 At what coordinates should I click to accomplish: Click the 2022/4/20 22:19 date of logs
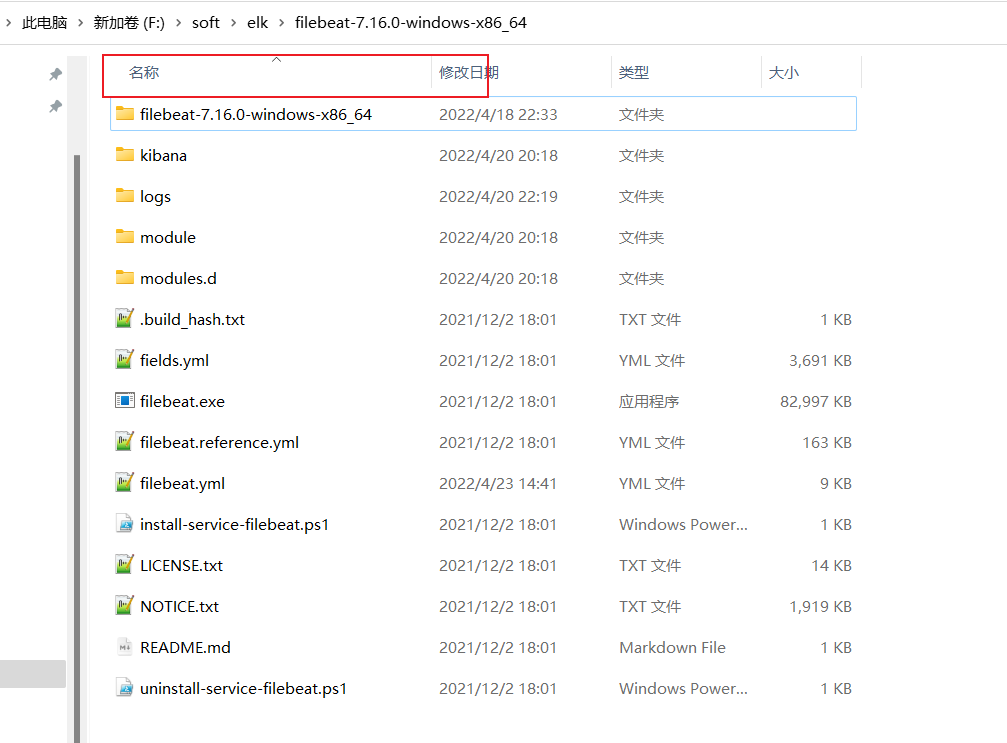pos(498,197)
